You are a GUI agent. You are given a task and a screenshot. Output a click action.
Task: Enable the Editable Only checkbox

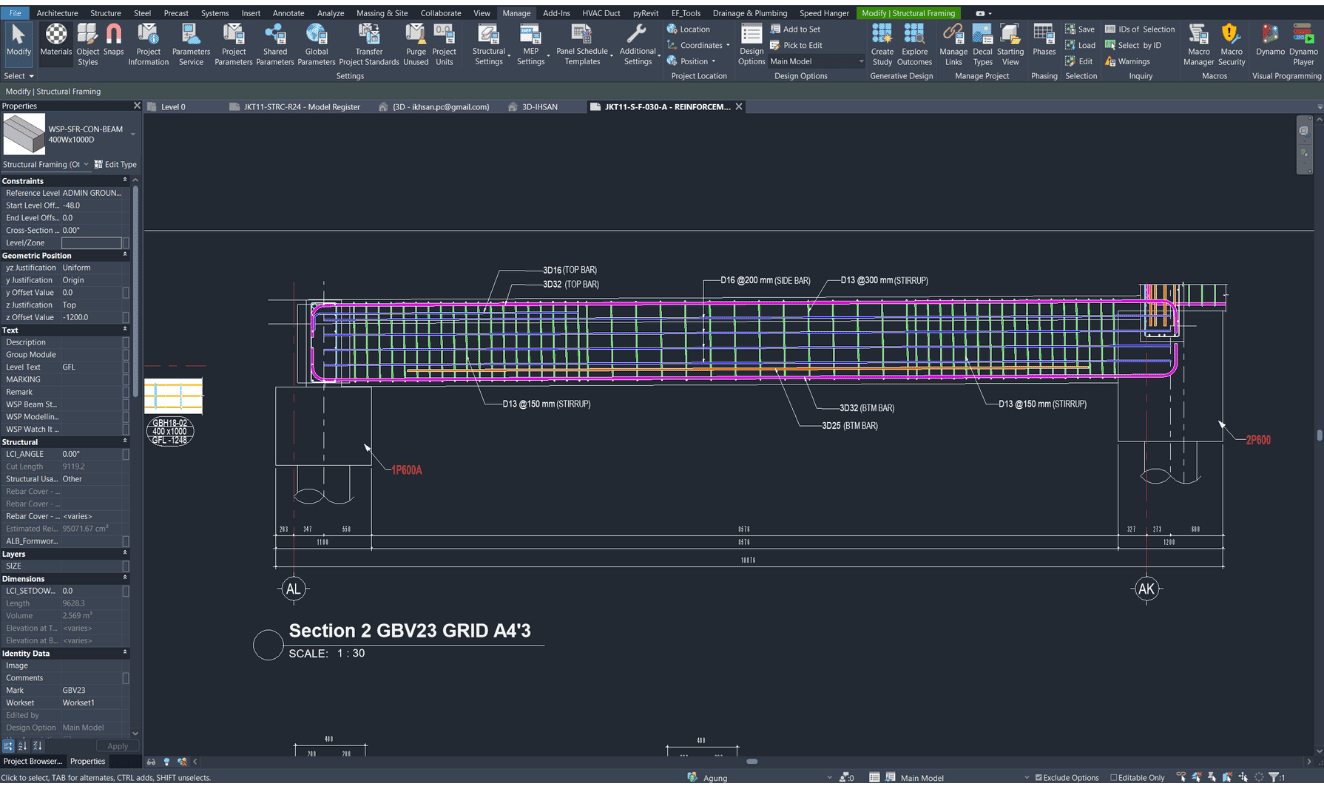click(1114, 777)
